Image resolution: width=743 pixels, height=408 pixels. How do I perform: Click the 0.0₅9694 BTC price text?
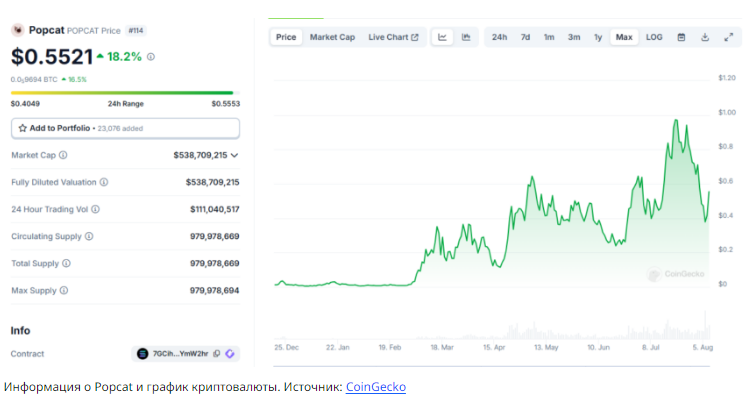point(34,80)
